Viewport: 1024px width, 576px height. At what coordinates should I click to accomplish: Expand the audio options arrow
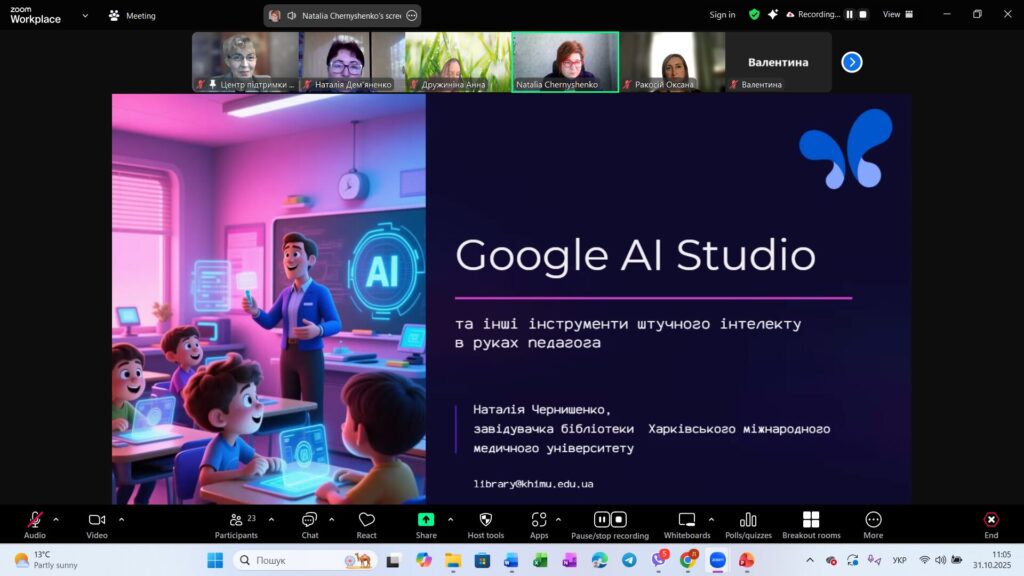tap(56, 520)
